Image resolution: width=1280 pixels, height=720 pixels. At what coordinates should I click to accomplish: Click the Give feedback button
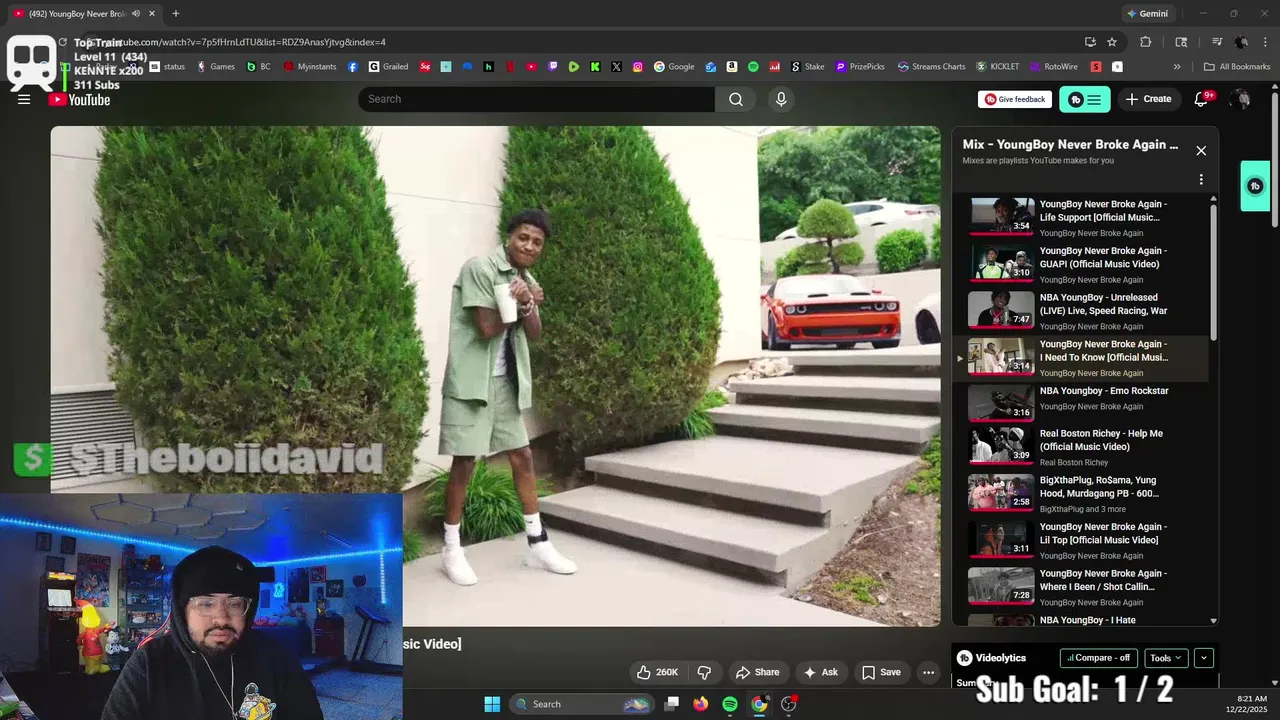1015,99
